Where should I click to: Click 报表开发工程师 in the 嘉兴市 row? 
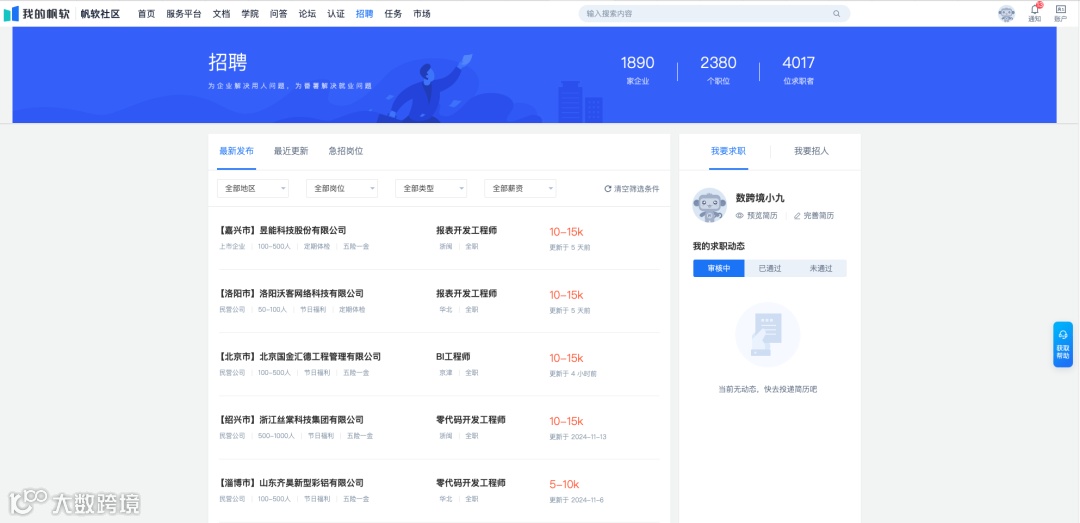click(x=466, y=230)
